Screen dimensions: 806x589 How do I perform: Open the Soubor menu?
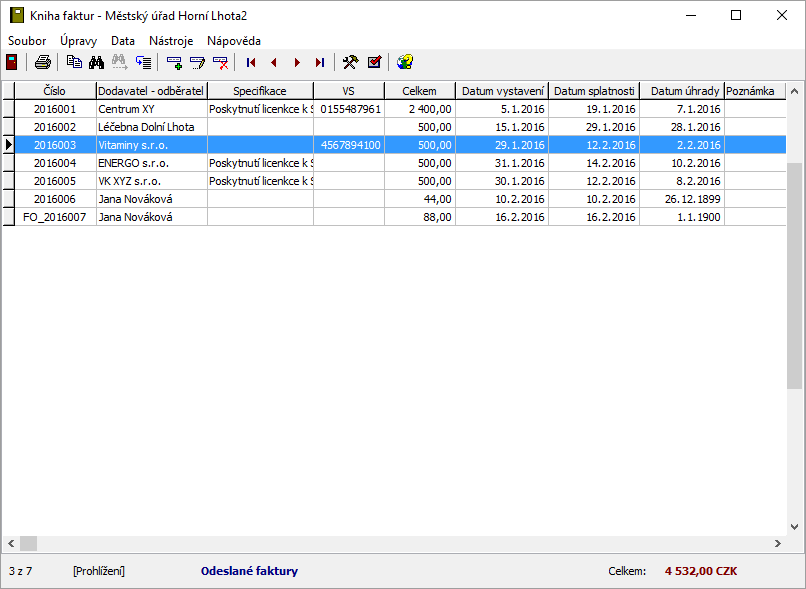(27, 41)
